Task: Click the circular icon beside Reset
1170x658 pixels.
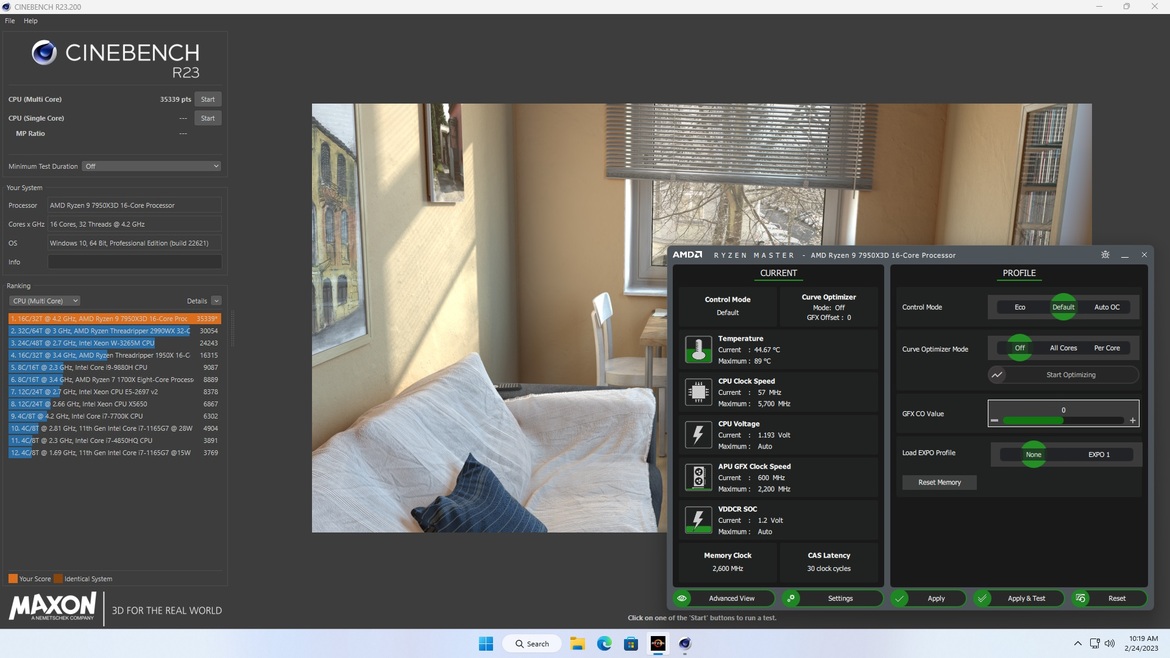Action: click(x=1080, y=598)
